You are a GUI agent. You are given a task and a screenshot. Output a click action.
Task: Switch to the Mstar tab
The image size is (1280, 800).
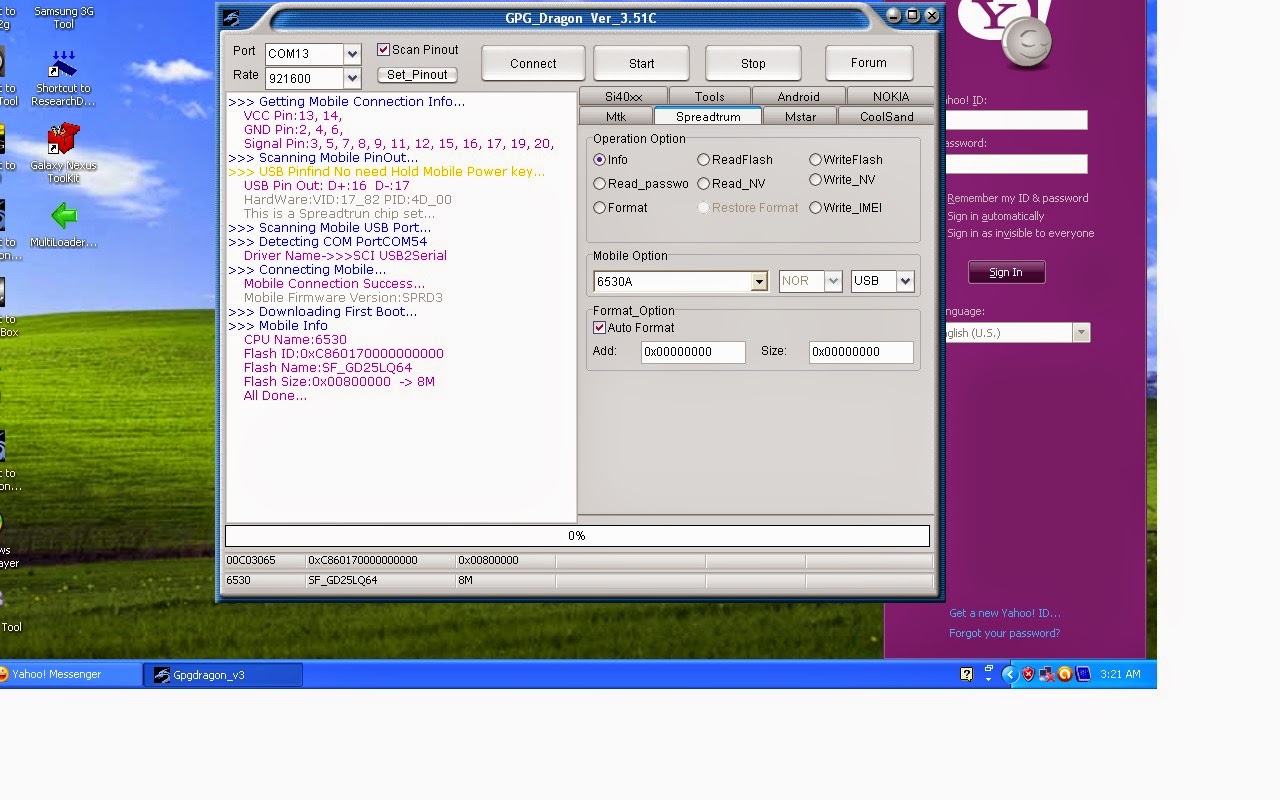(800, 117)
